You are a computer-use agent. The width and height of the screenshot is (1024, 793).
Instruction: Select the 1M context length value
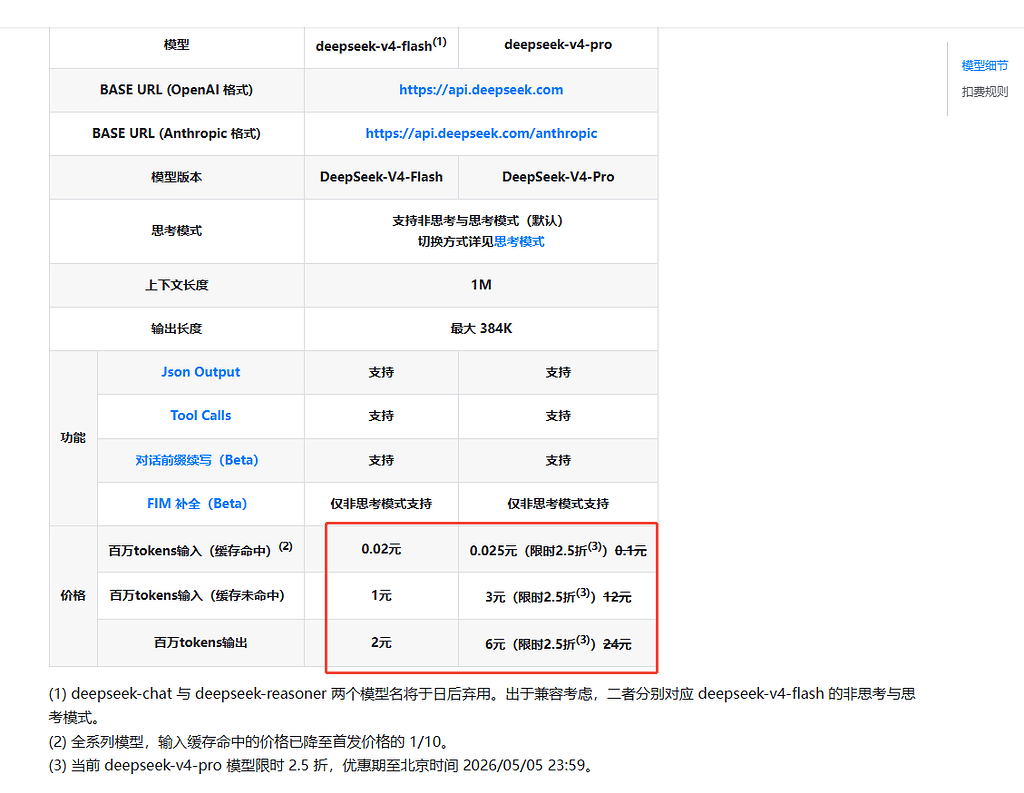(481, 285)
